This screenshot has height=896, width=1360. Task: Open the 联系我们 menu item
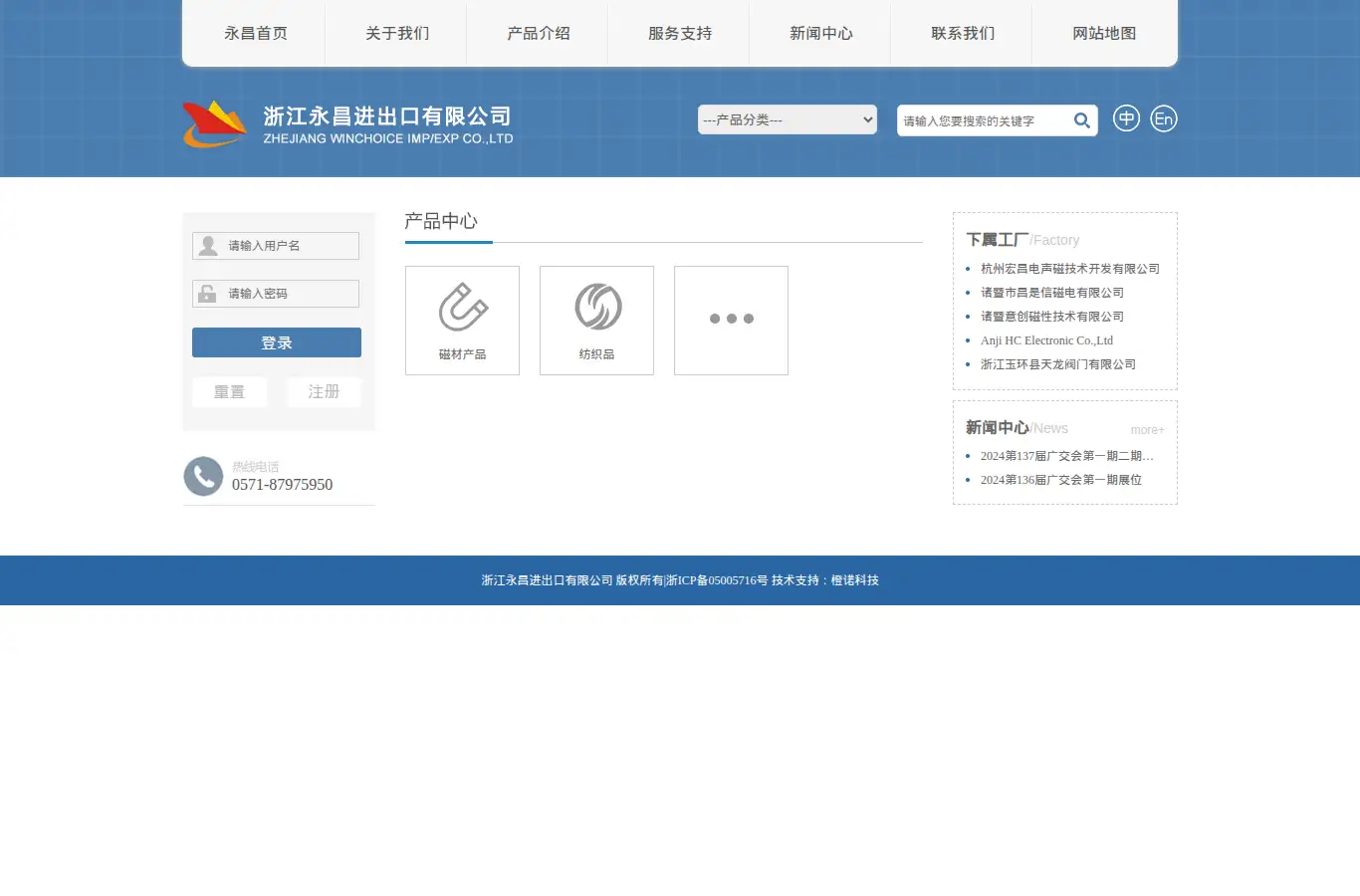962,33
